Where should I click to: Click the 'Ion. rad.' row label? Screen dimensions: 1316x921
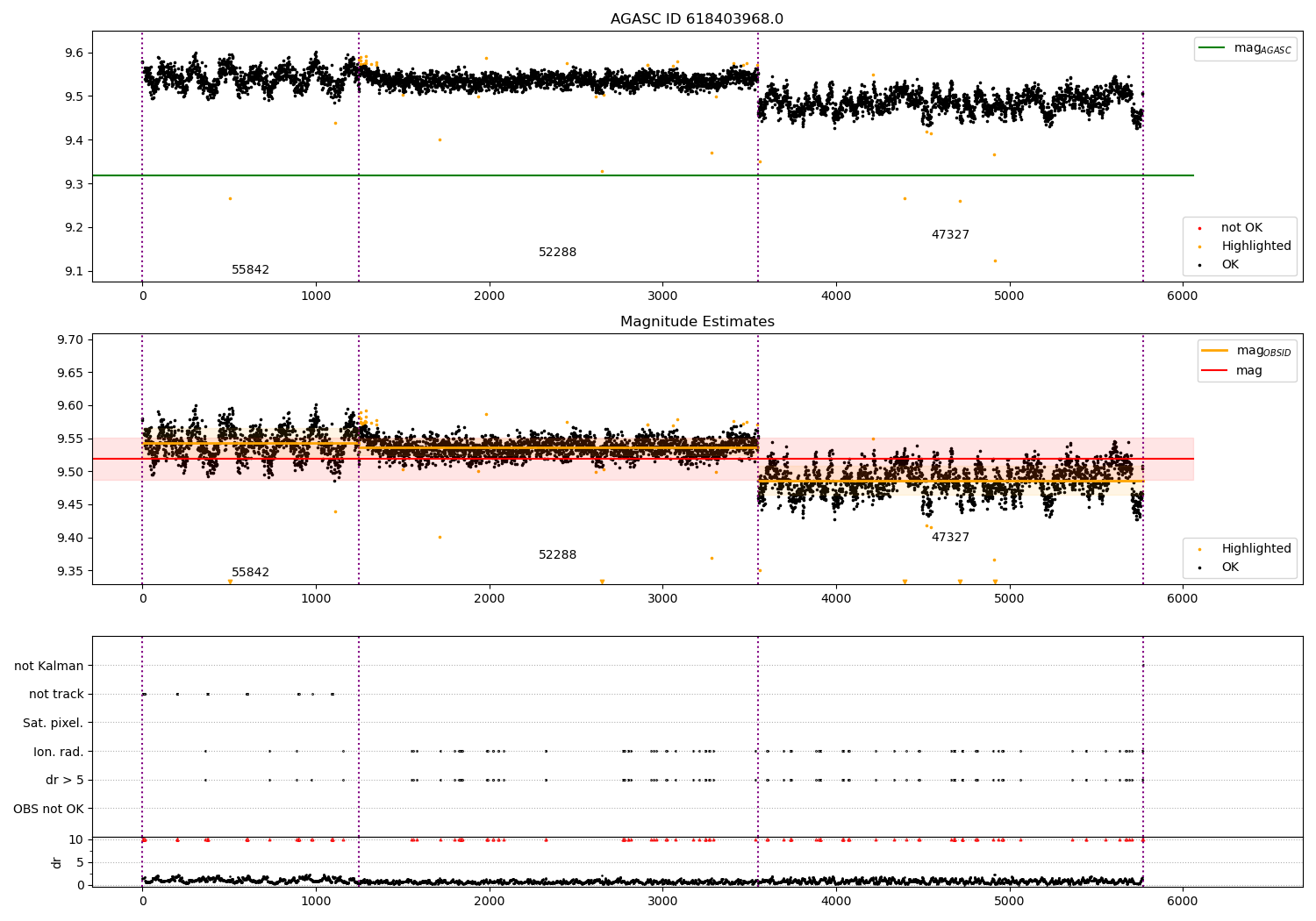pyautogui.click(x=59, y=752)
